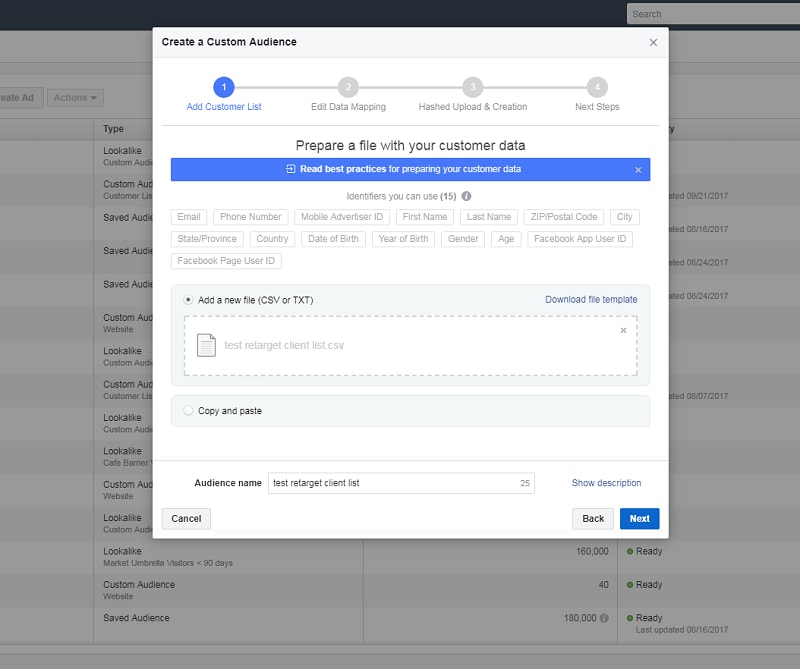Click the First Name identifier tag

424,217
